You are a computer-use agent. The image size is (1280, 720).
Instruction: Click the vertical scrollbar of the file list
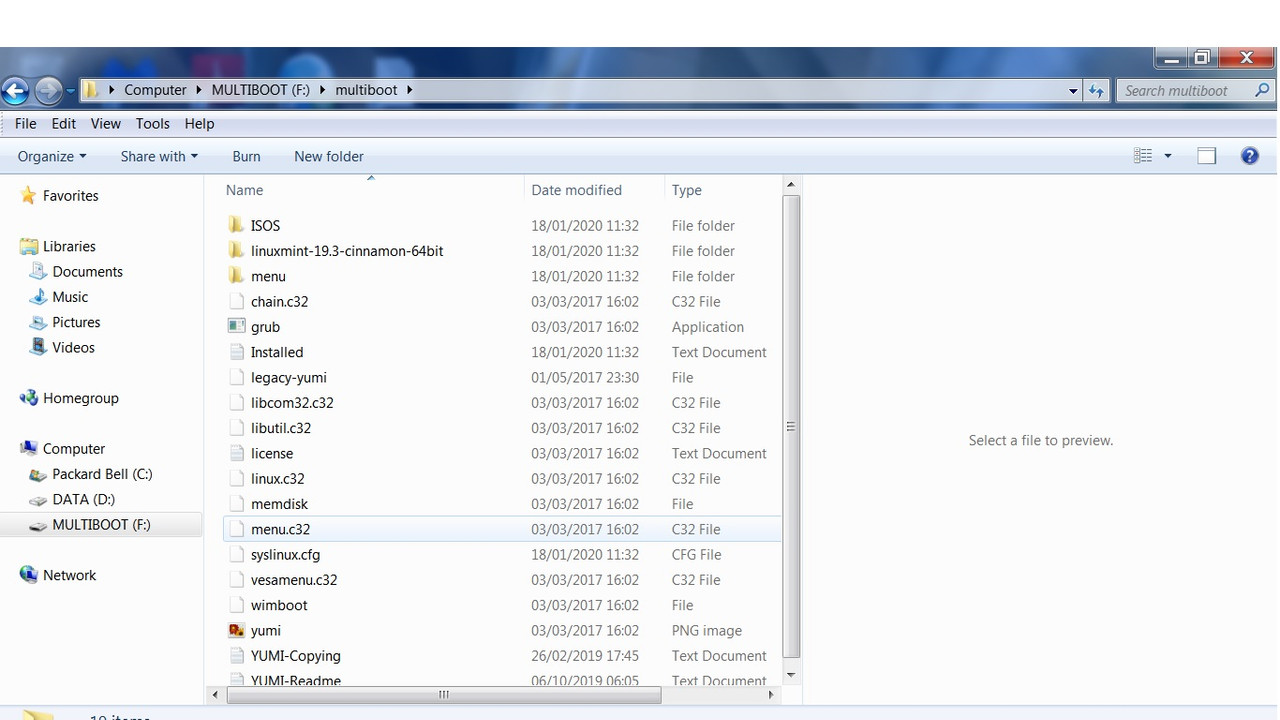(791, 426)
